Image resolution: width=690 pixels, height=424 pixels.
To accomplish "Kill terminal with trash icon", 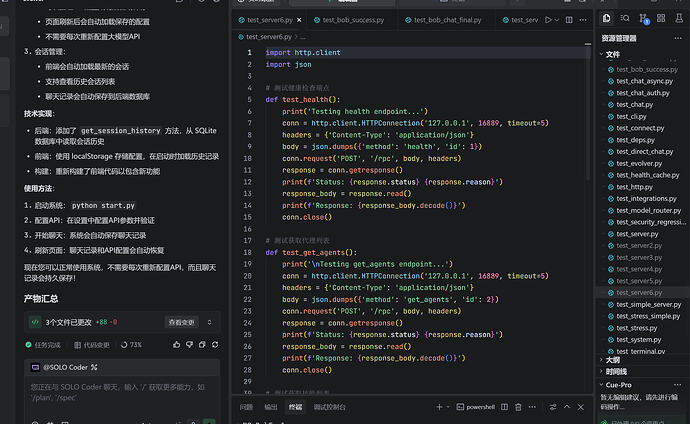I will coord(518,407).
